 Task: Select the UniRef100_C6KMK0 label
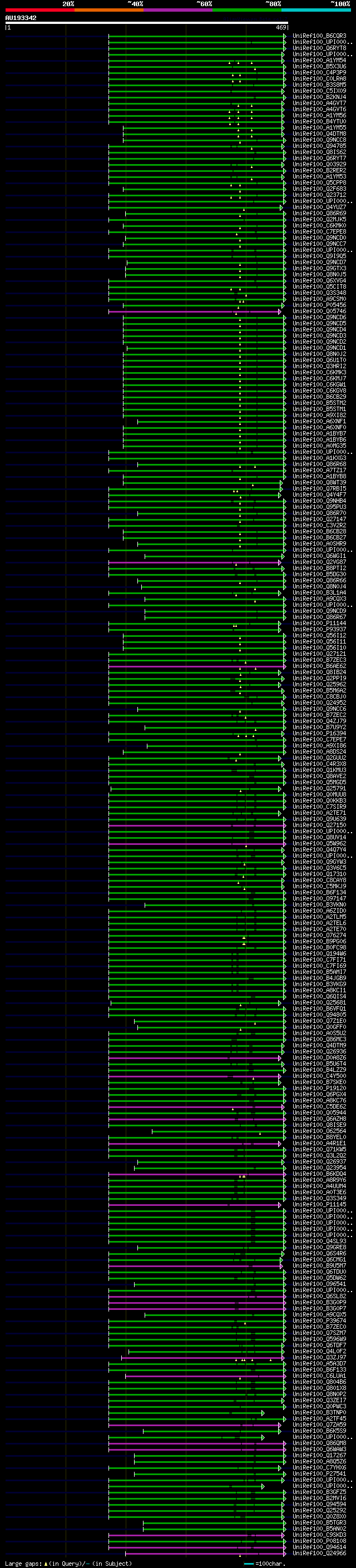tap(319, 225)
